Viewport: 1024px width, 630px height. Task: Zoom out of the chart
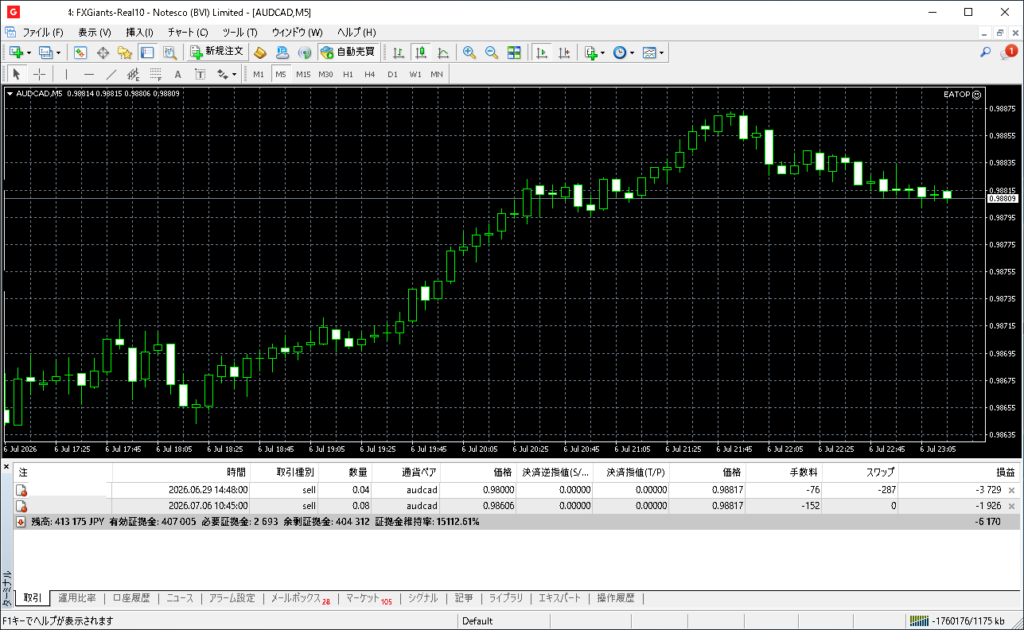[x=491, y=53]
